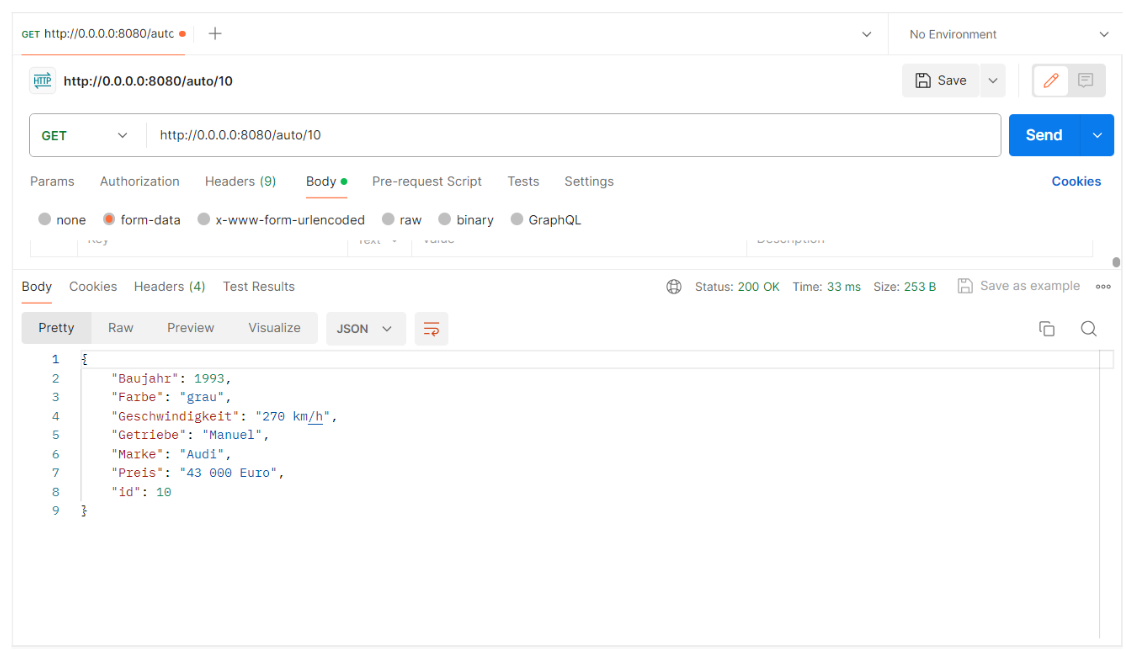Select the Visualize view mode
The height and width of the screenshot is (651, 1126).
pos(274,328)
